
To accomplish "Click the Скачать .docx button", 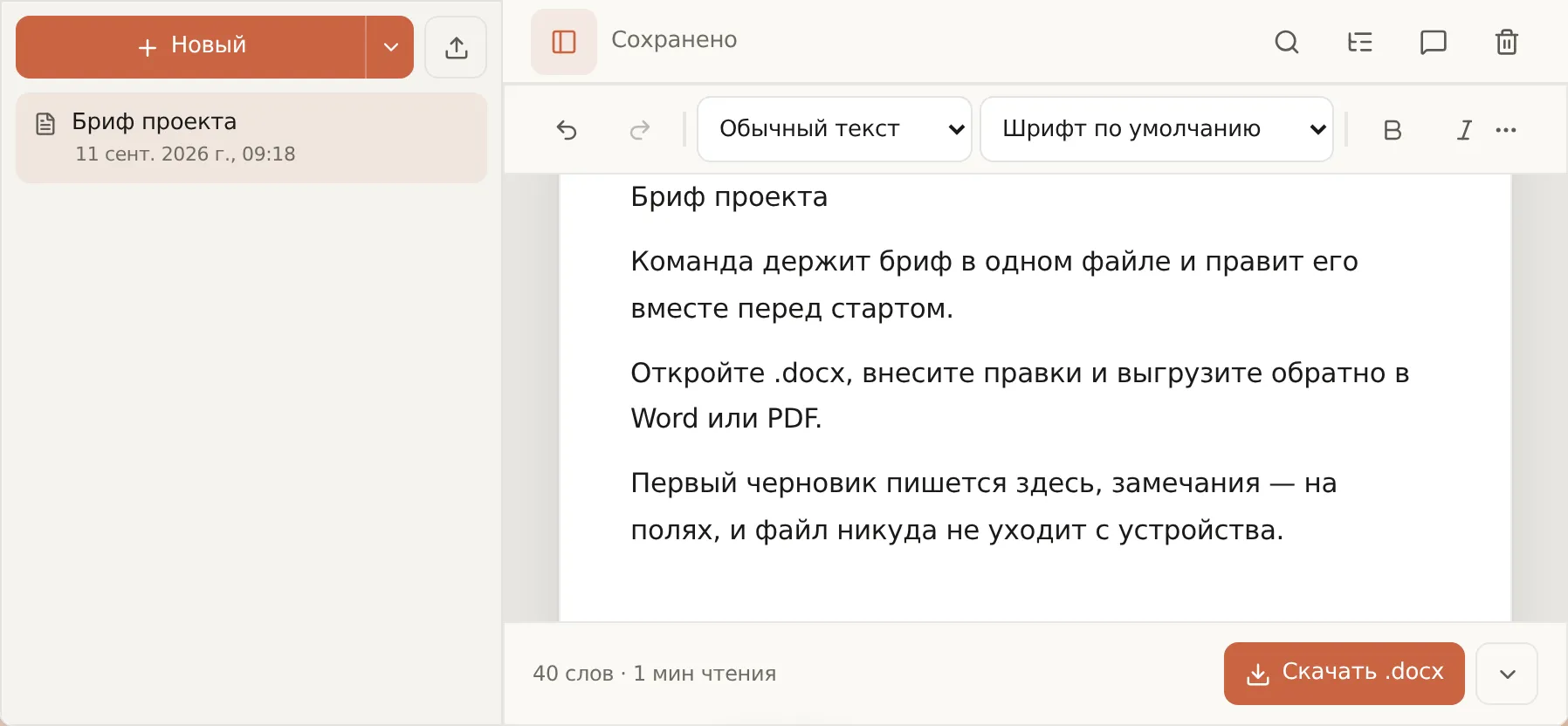I will click(x=1344, y=674).
